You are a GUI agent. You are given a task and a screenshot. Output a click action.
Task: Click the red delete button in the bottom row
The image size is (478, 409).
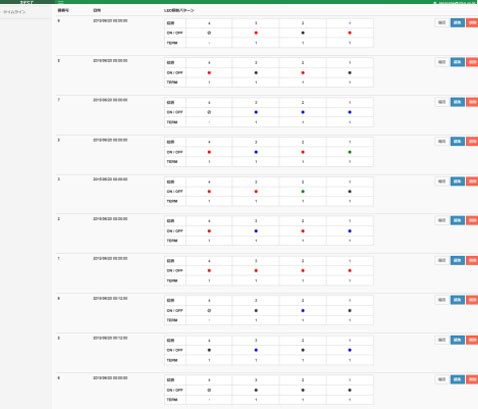click(472, 379)
